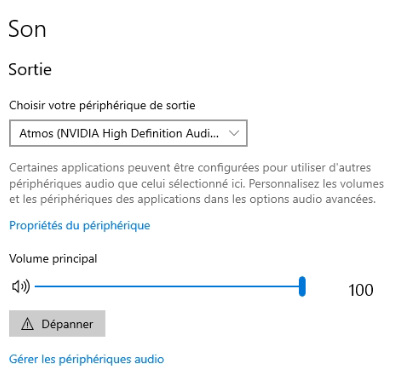Click the volume value 100
The height and width of the screenshot is (378, 400).
coord(361,290)
